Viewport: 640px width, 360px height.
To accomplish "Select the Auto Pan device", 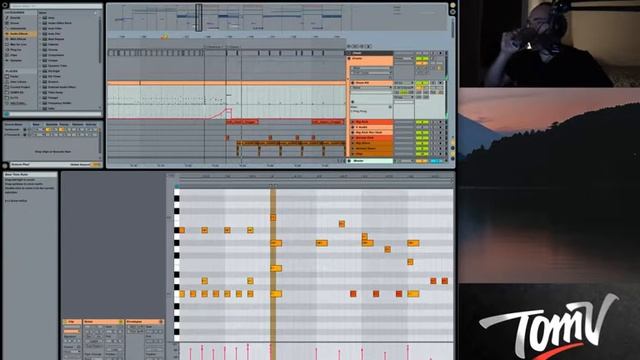I will click(55, 34).
